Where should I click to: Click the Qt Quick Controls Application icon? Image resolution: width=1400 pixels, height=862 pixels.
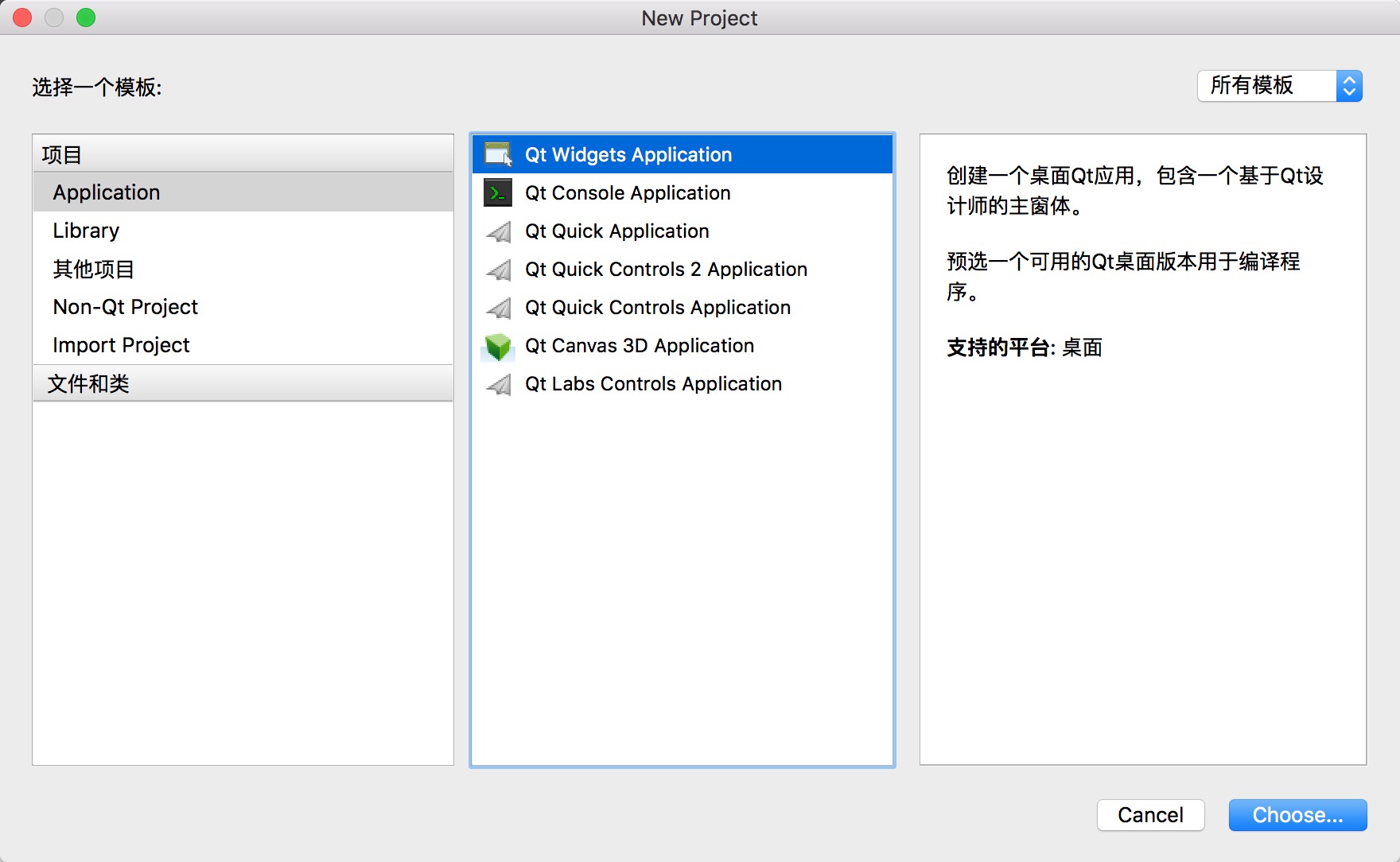pos(498,308)
